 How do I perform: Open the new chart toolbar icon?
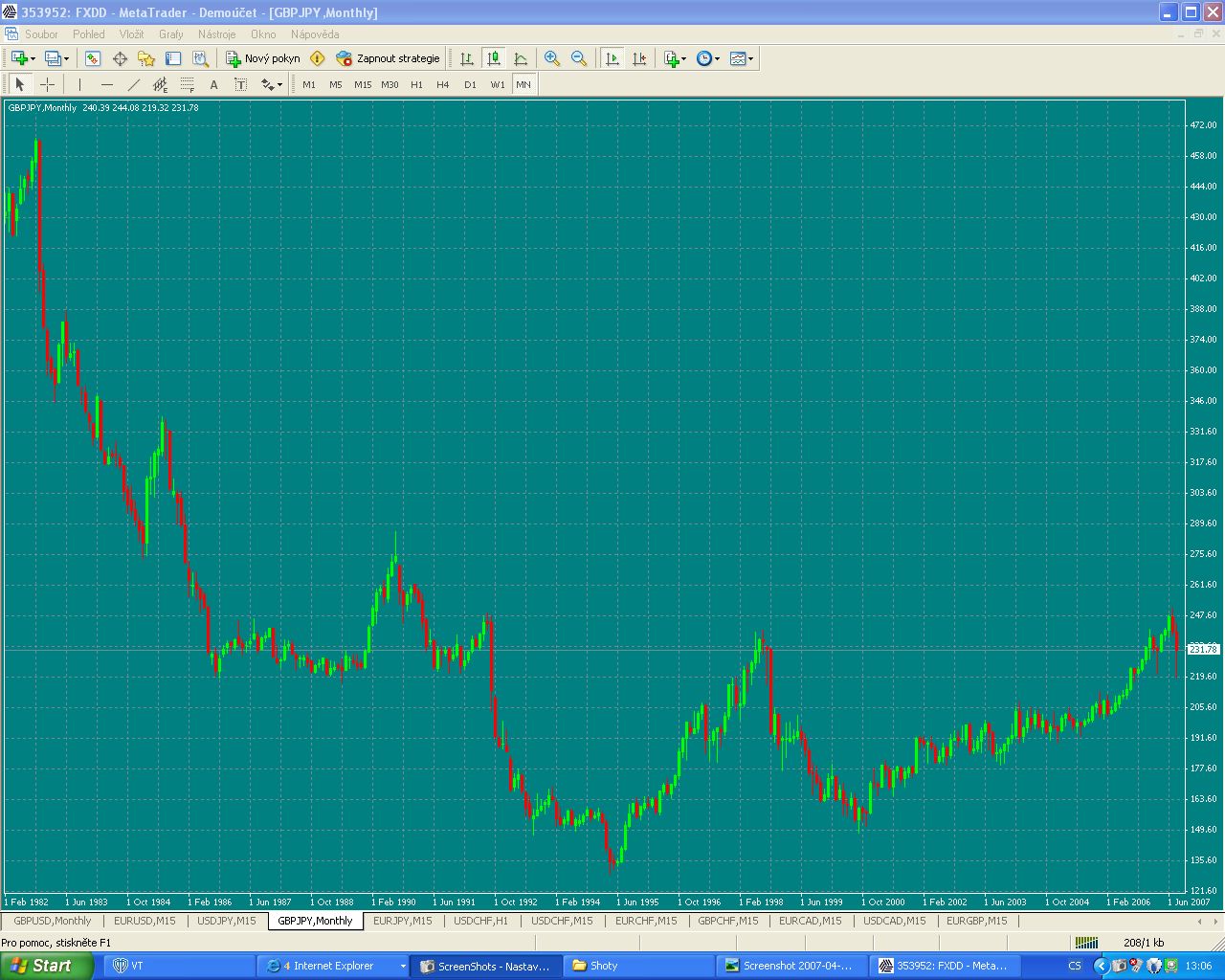[19, 58]
